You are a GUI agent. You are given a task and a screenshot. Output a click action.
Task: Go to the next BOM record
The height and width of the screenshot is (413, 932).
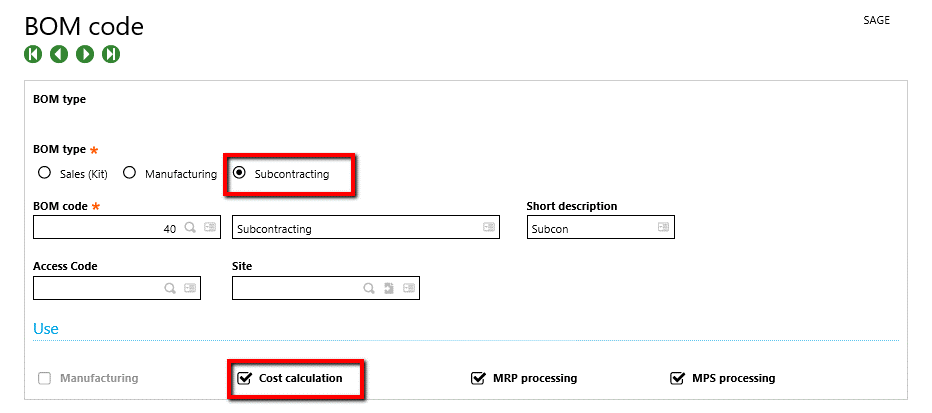coord(85,54)
